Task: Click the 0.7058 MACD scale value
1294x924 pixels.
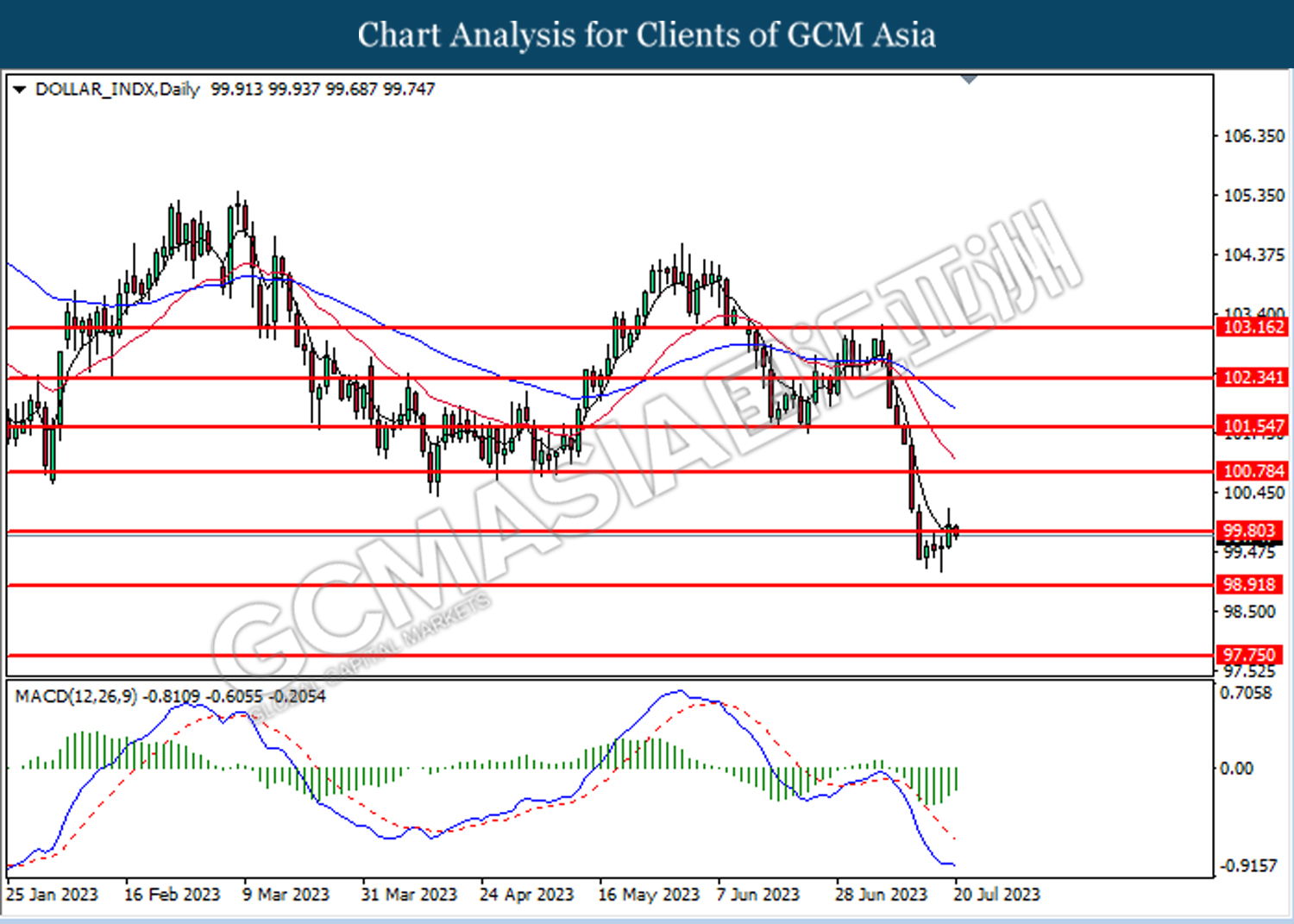Action: [x=1246, y=693]
